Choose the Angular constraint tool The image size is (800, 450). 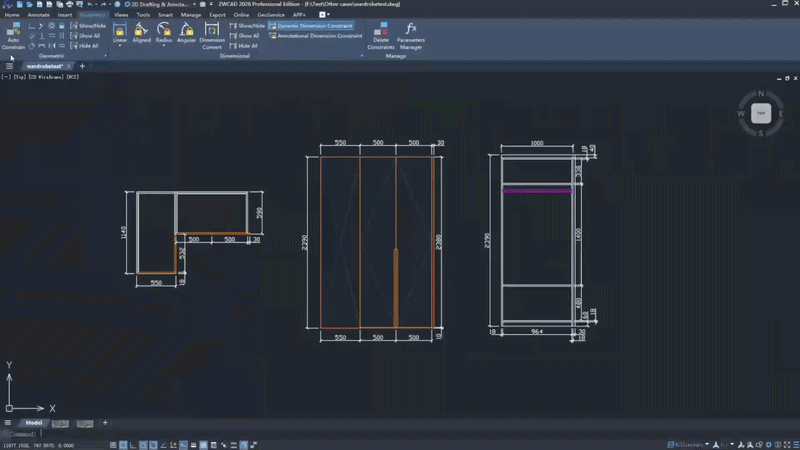coord(186,35)
